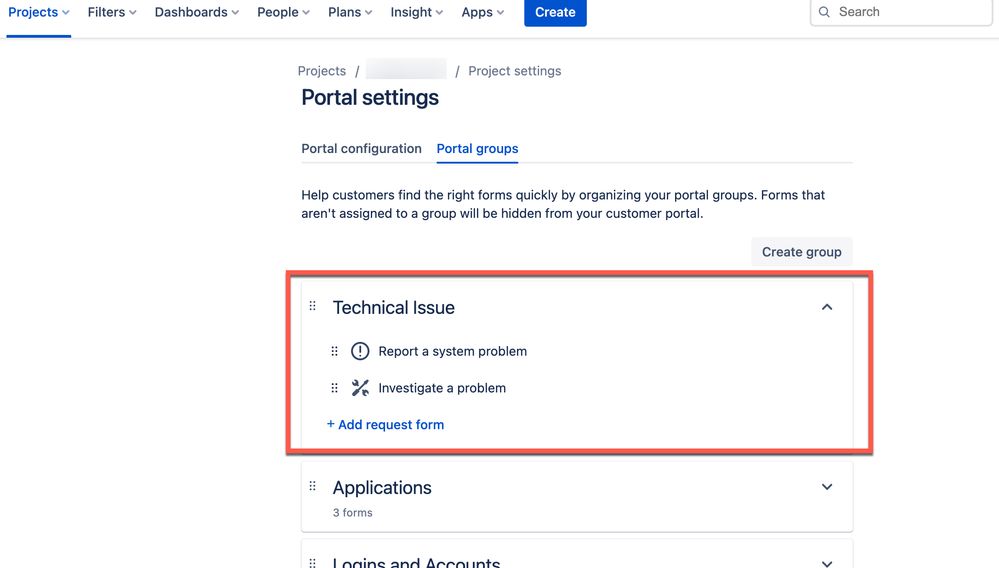Click the exclamation icon for system problem
This screenshot has width=999, height=568.
point(360,351)
